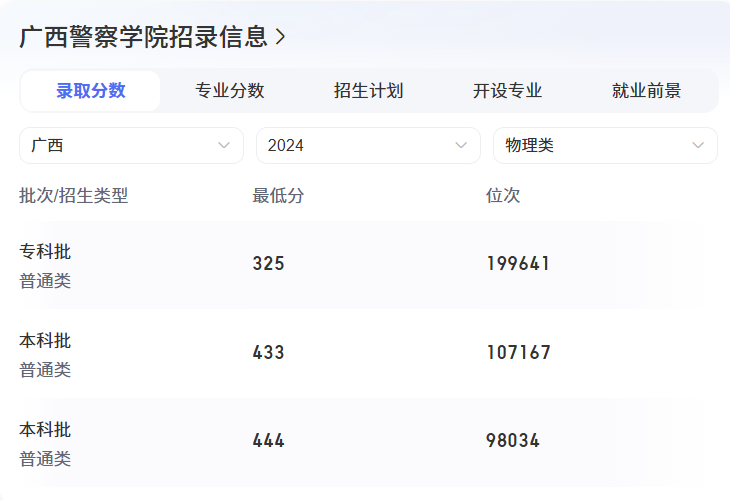This screenshot has width=730, height=500.
Task: Expand the 2024 year dropdown
Action: tap(368, 145)
